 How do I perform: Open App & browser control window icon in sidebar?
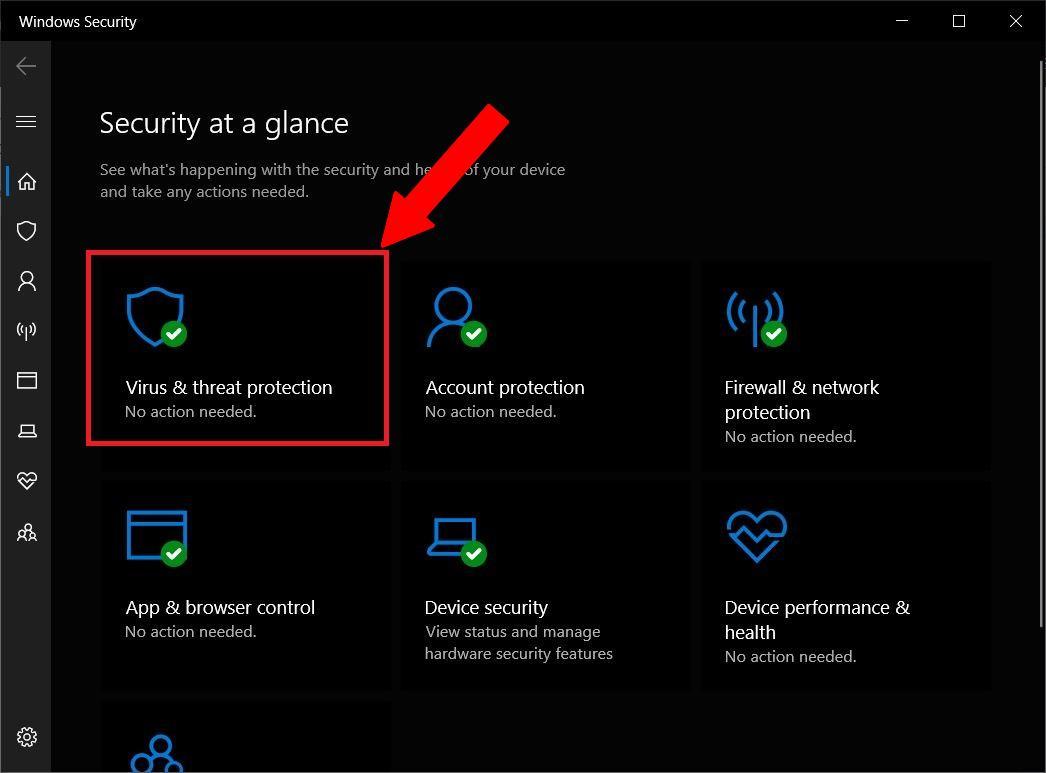click(x=27, y=380)
